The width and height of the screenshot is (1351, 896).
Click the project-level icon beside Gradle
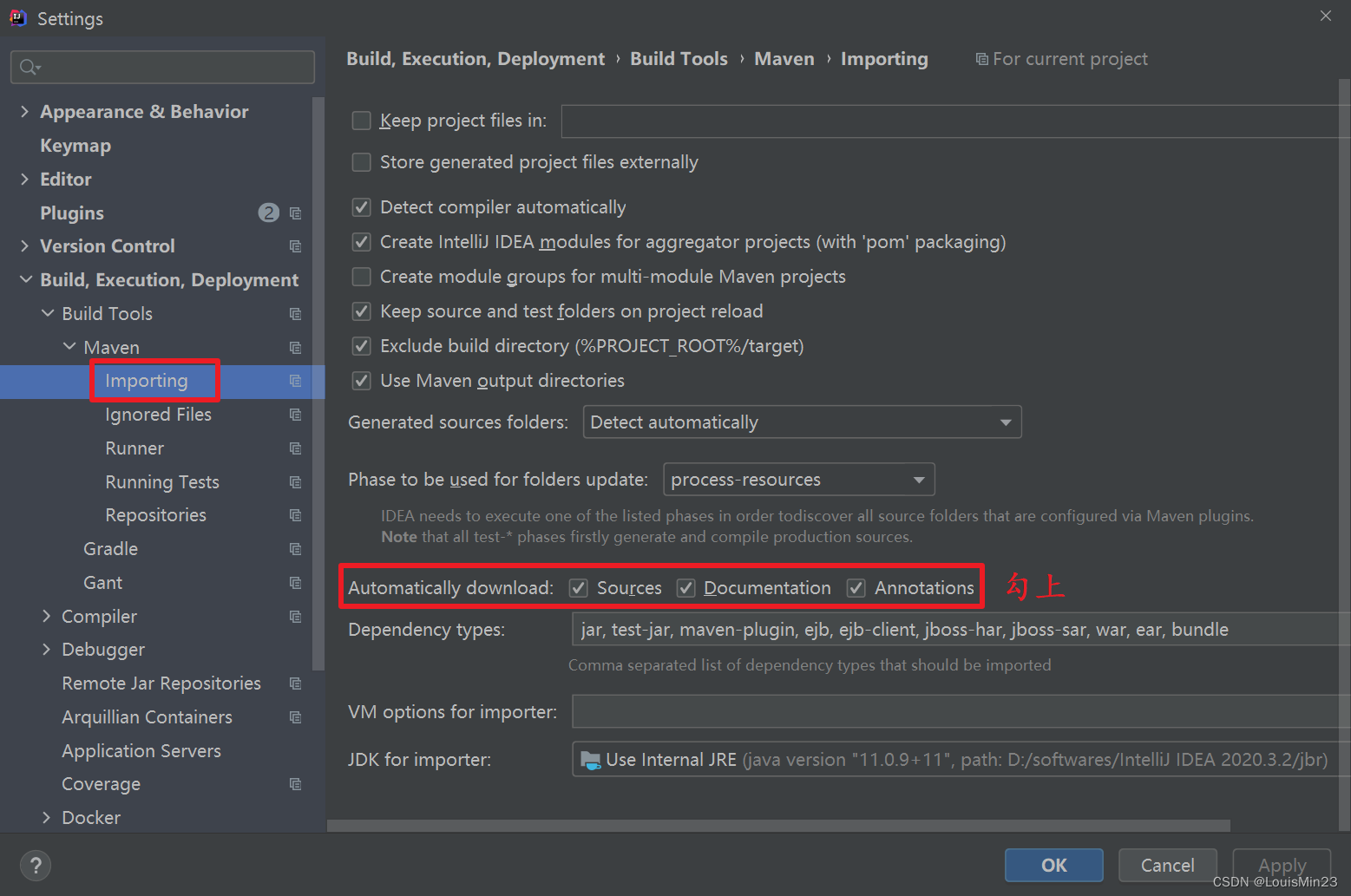click(x=295, y=549)
